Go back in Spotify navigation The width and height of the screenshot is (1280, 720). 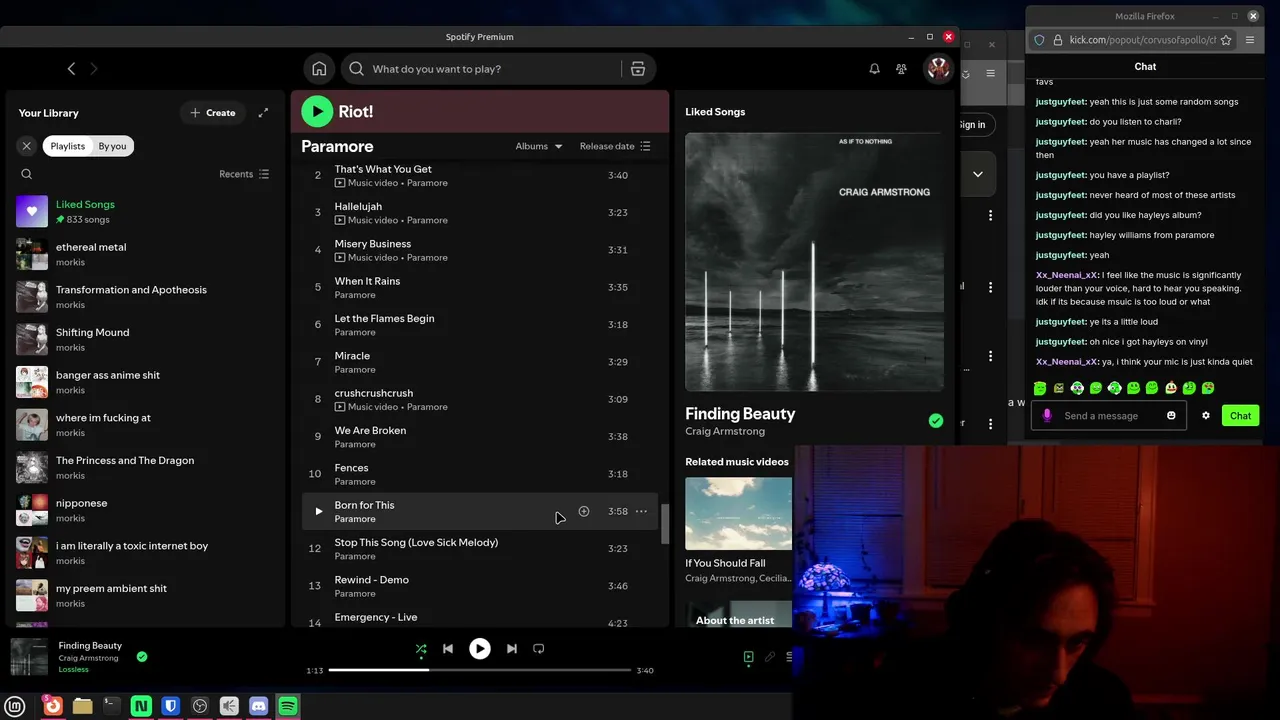click(71, 69)
